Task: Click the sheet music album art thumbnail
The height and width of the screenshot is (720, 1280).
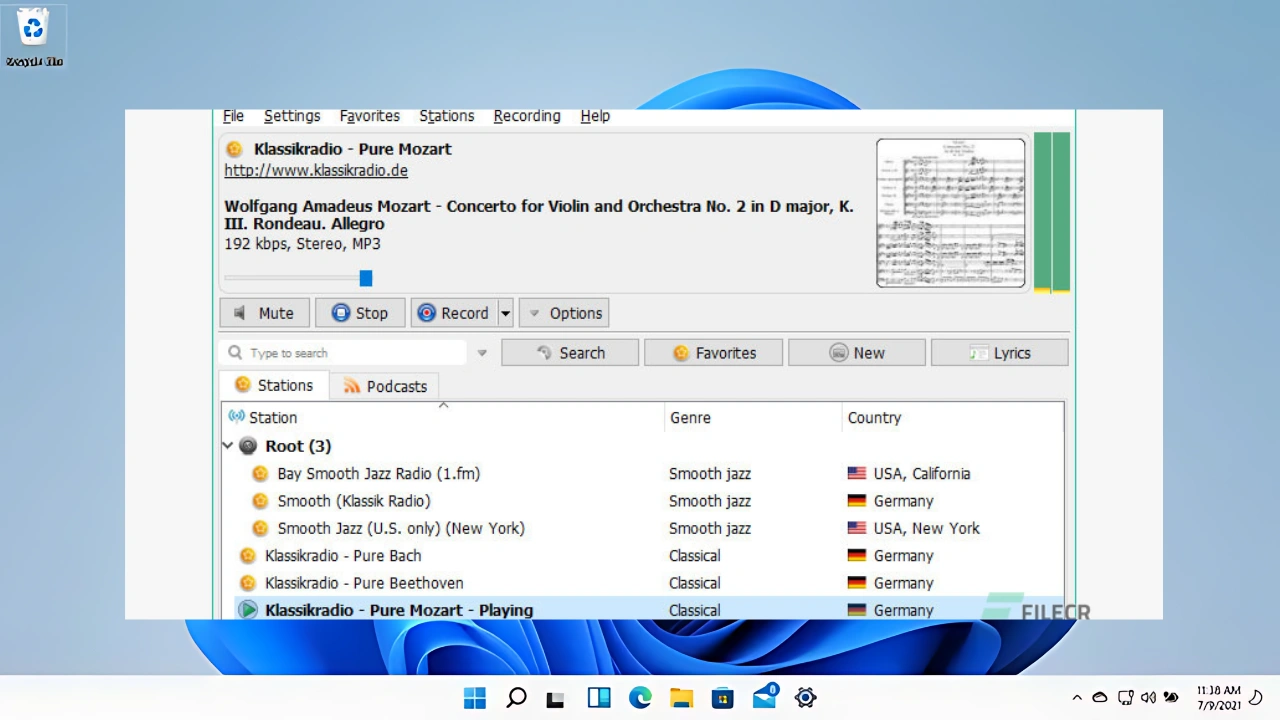Action: 951,213
